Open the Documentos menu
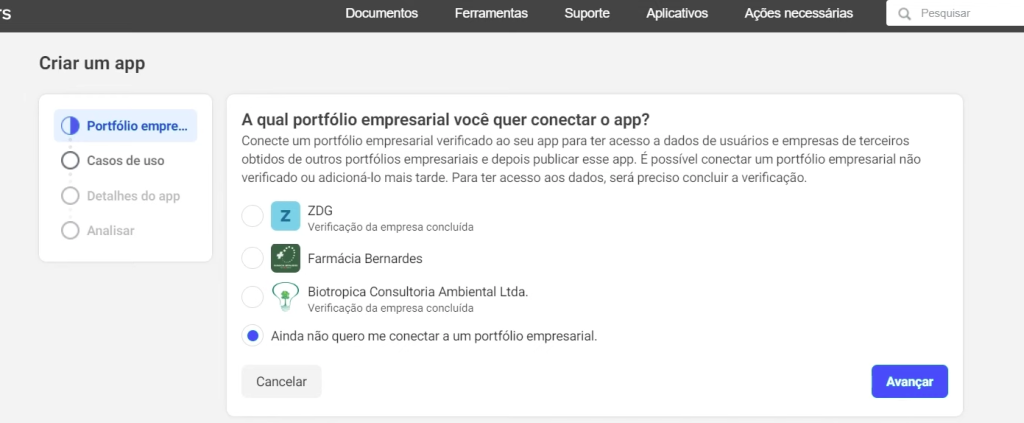 [x=381, y=14]
